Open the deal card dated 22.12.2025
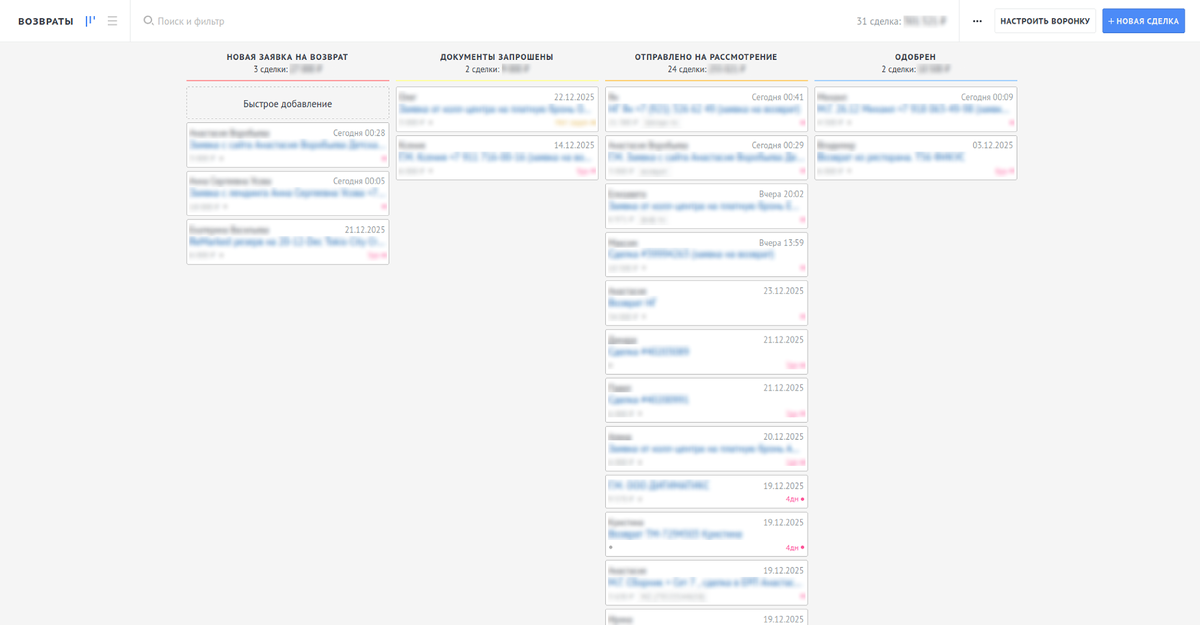Viewport: 1200px width, 625px height. point(497,109)
